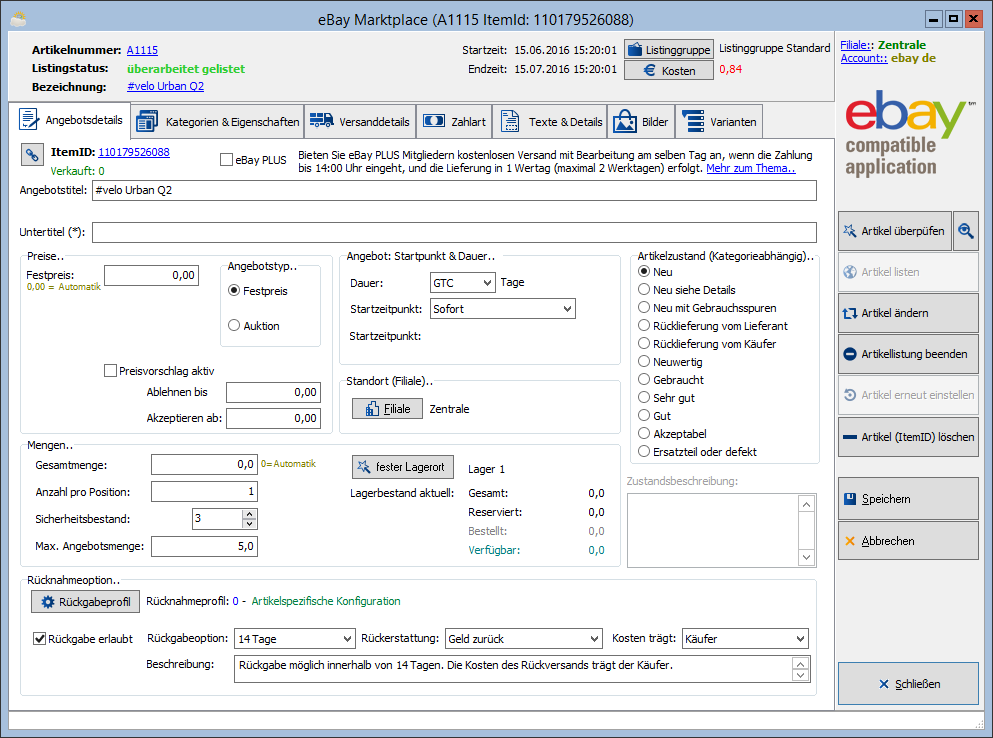Open the Kategorien & Eigenschaften tab

pos(217,122)
